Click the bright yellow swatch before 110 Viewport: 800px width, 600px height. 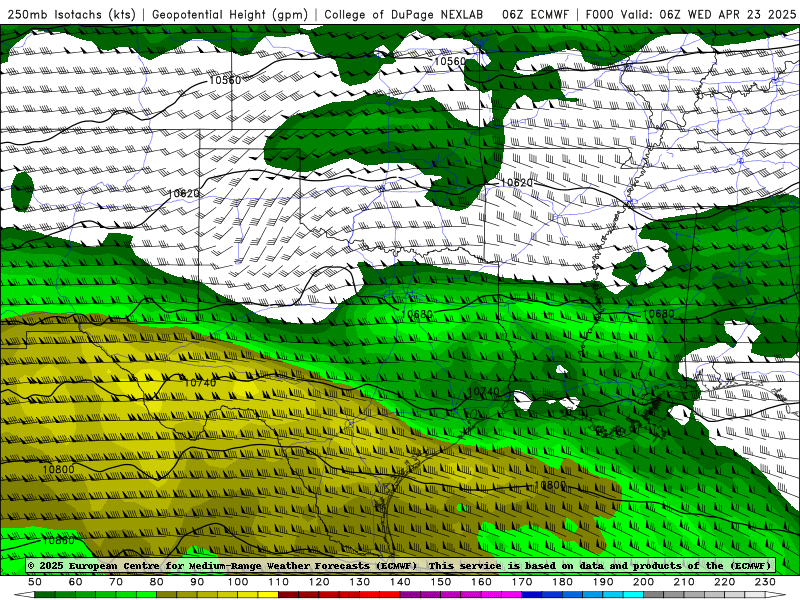pos(268,595)
